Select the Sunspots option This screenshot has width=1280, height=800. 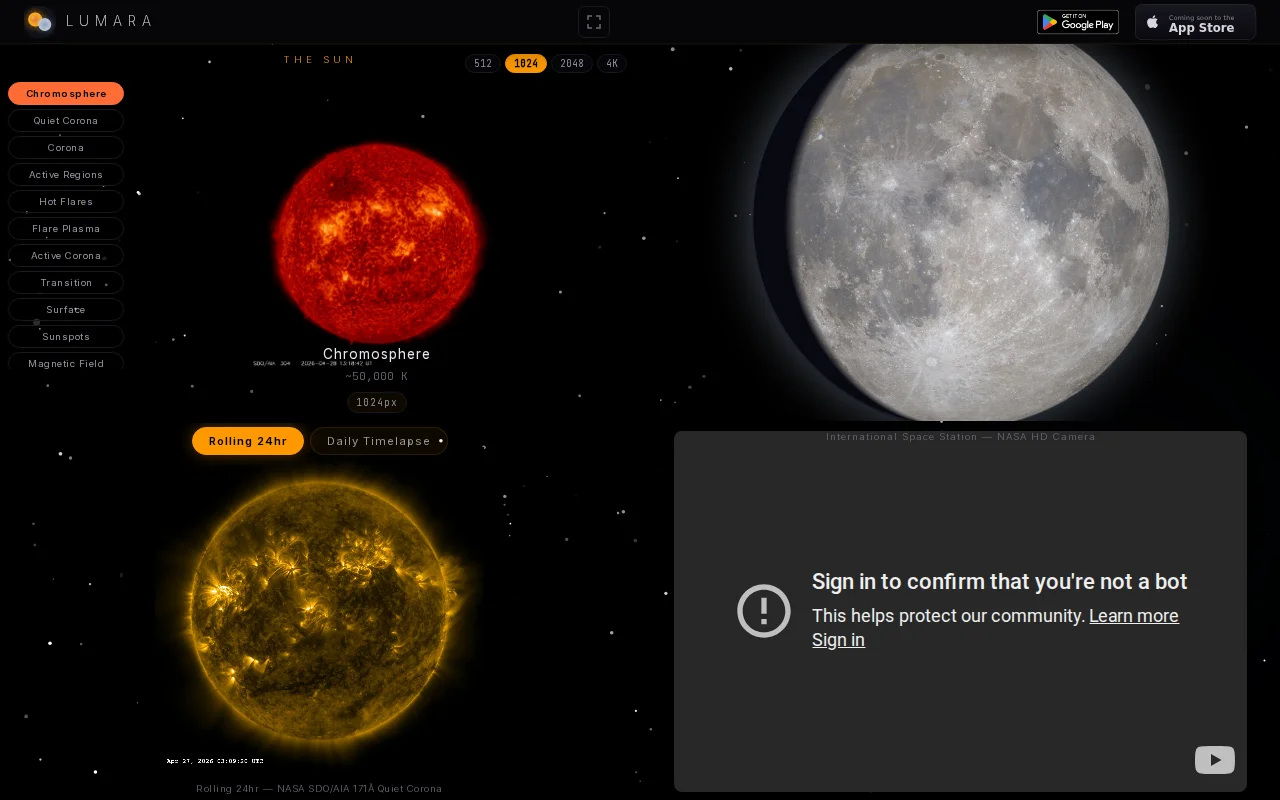66,337
